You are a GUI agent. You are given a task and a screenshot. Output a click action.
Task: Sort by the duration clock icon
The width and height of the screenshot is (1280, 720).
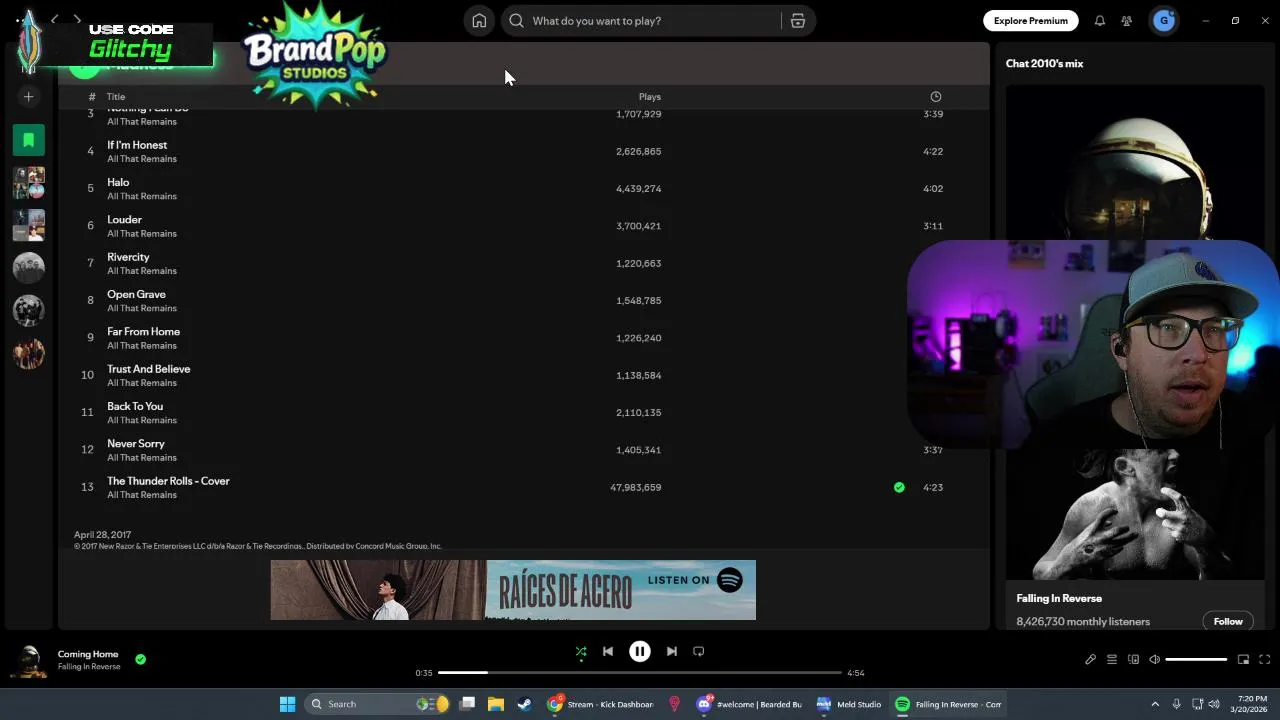pyautogui.click(x=936, y=97)
